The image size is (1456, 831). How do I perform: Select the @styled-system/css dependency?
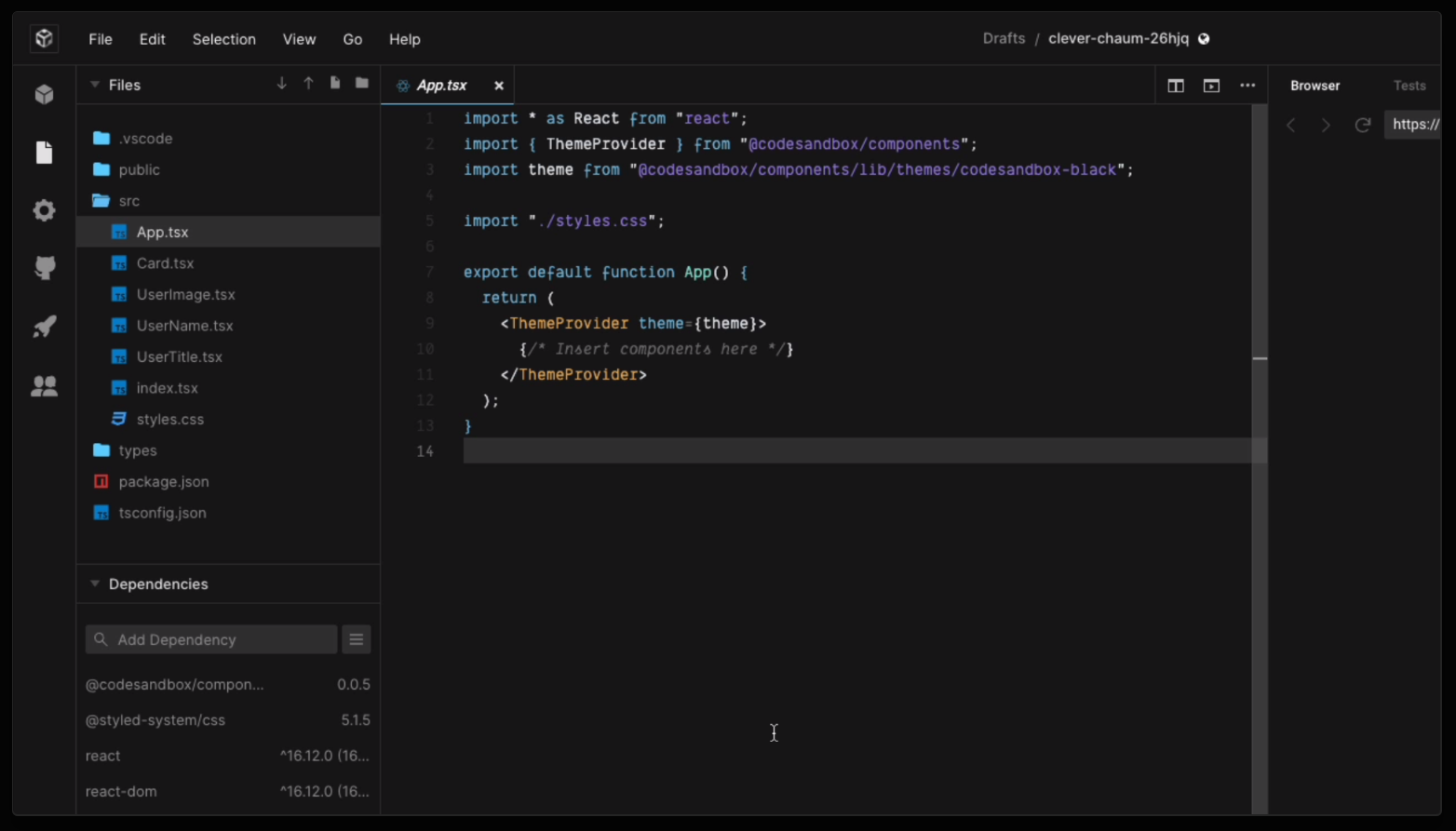pos(155,720)
